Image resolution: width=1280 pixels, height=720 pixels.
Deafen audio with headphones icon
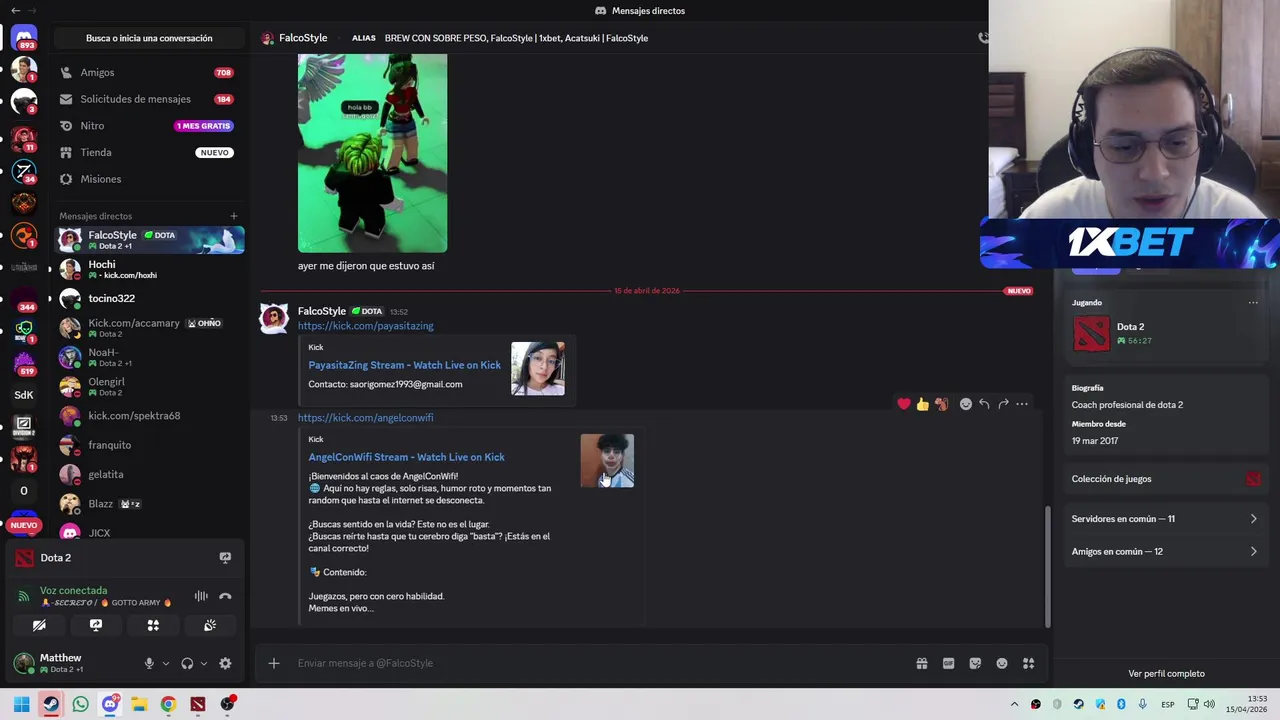point(187,663)
